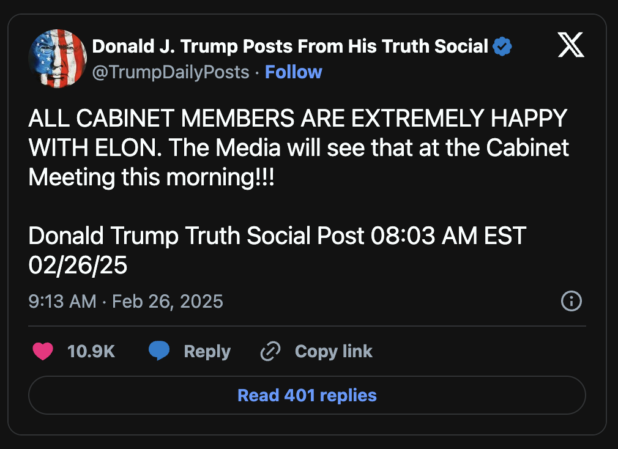Click the Truth Social Post 08:03 AM line

pos(276,237)
